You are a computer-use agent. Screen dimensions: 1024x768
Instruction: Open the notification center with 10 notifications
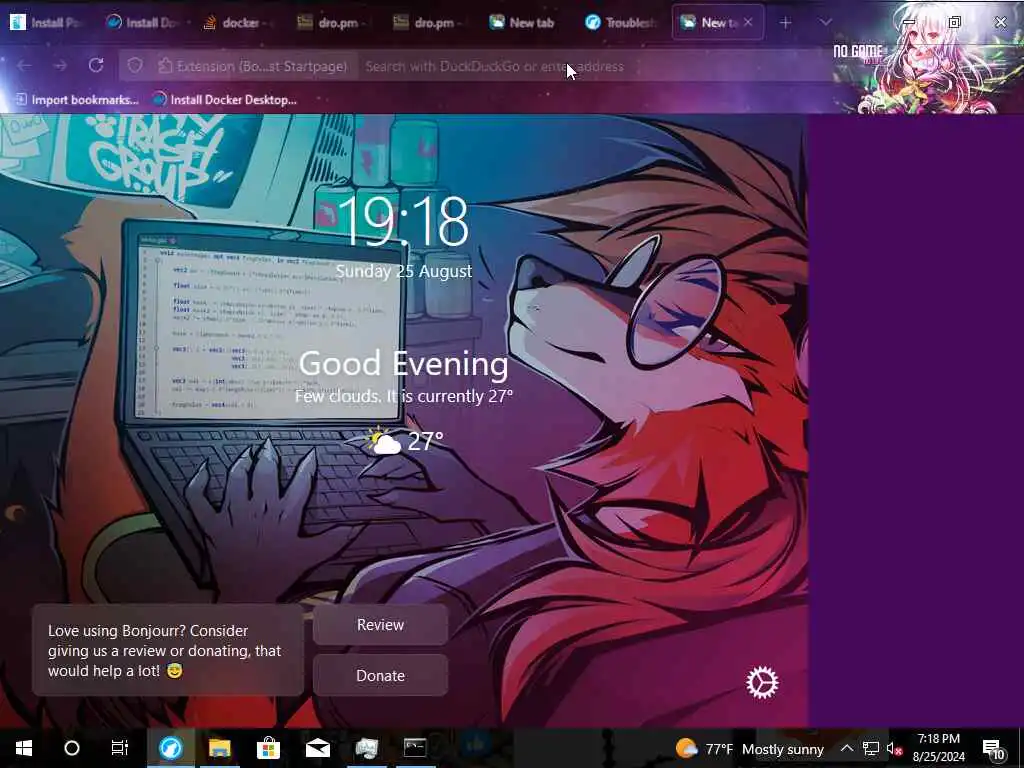(994, 748)
